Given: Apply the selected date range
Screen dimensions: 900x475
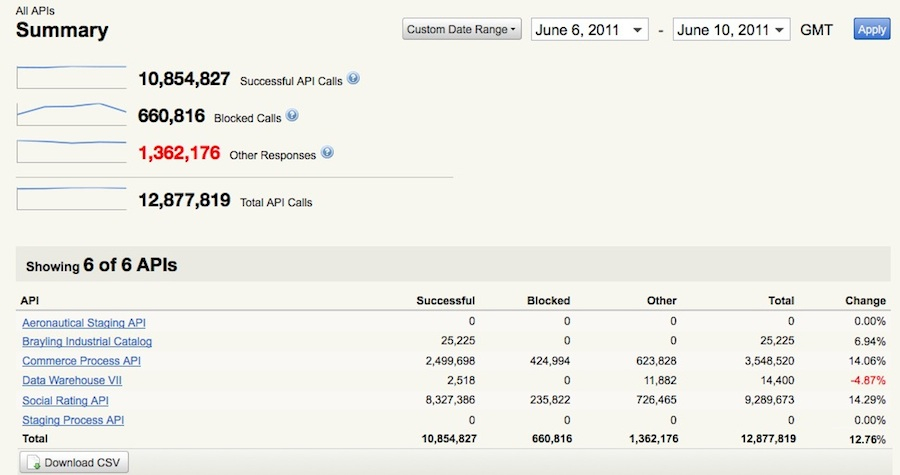Looking at the screenshot, I should 871,29.
